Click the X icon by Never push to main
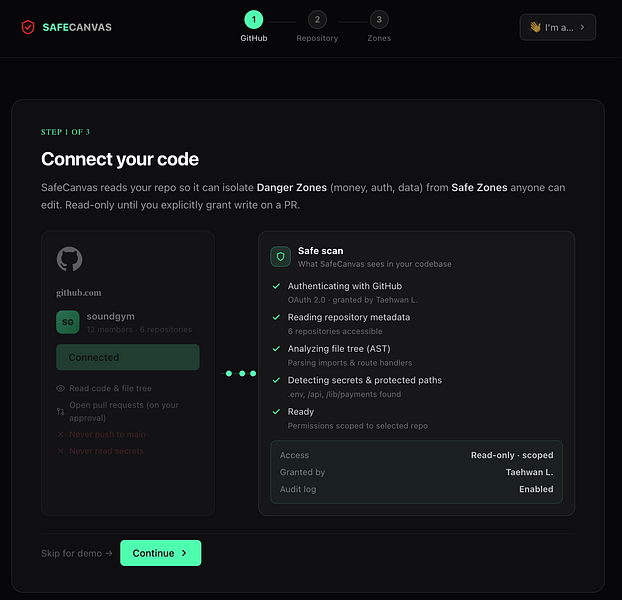622x600 pixels. [60, 435]
